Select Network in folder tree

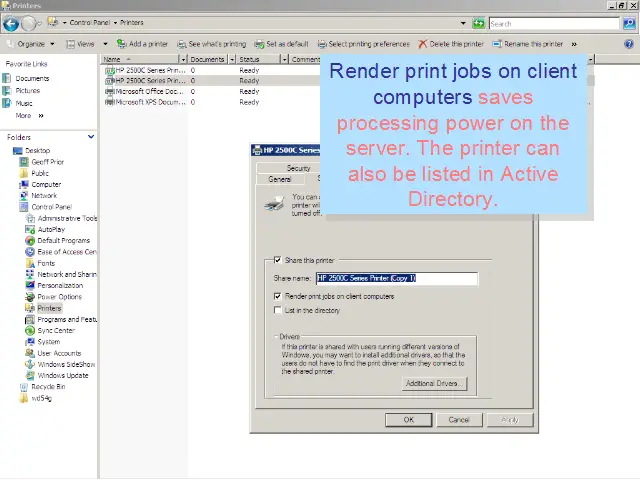pyautogui.click(x=38, y=196)
